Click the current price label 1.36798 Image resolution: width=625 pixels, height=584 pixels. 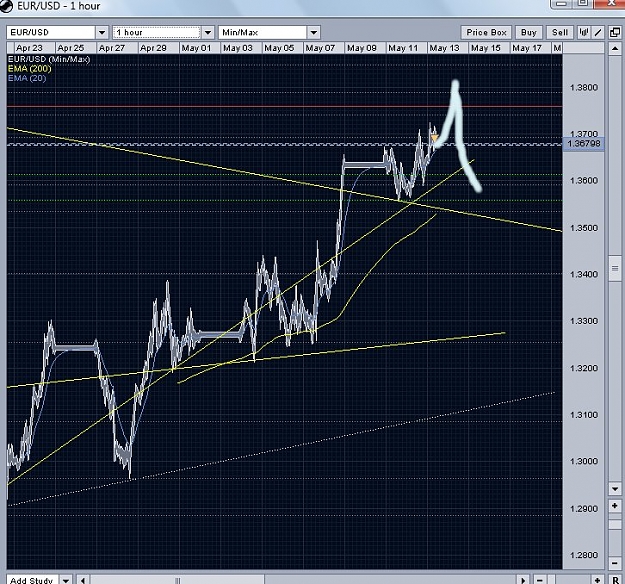[584, 144]
